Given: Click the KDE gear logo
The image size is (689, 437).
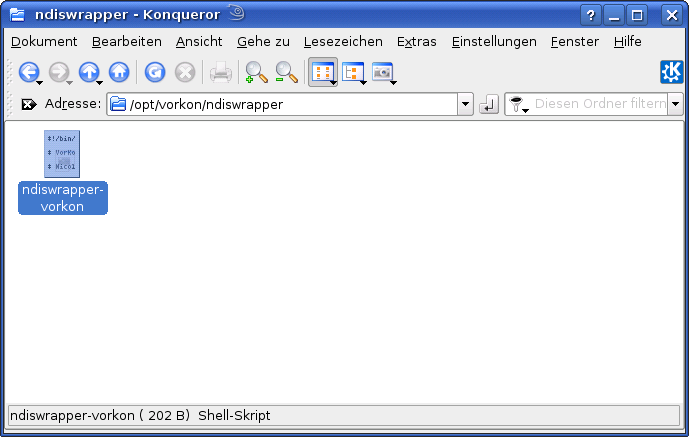Looking at the screenshot, I should click(x=671, y=72).
